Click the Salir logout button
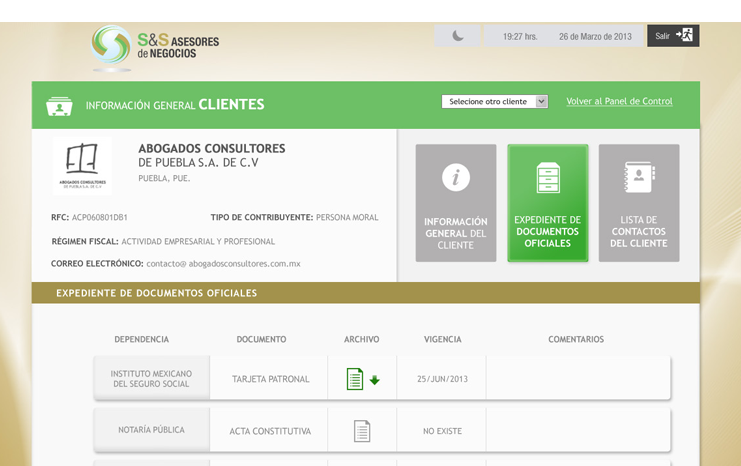Image resolution: width=741 pixels, height=466 pixels. coord(673,36)
